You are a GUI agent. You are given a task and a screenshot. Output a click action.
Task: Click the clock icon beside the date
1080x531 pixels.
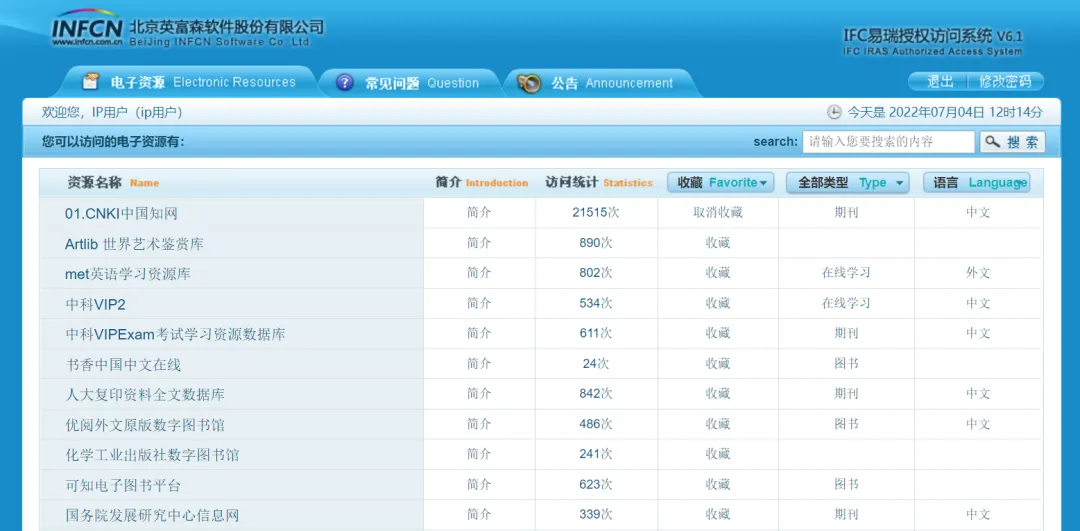[x=833, y=112]
